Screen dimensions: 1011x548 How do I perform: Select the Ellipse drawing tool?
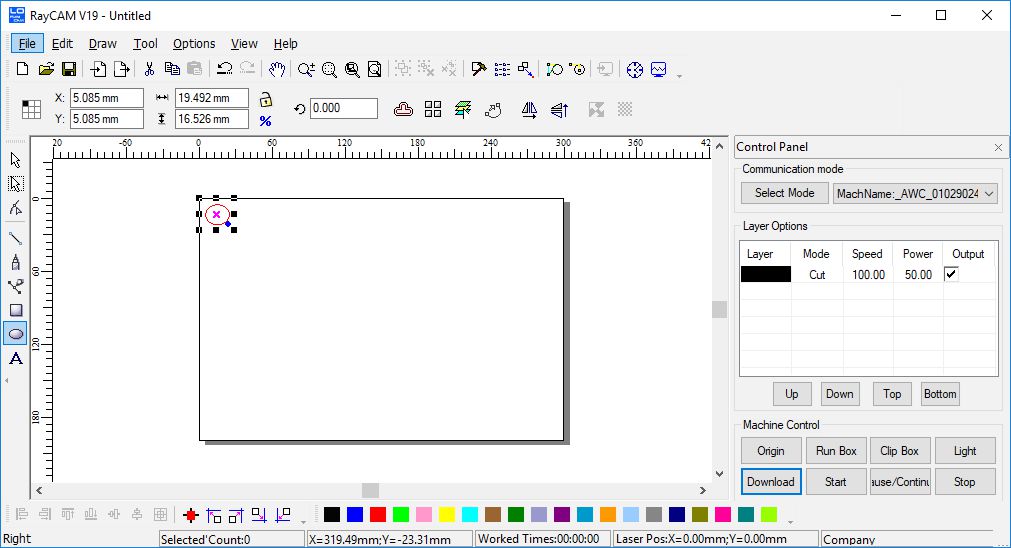[16, 334]
